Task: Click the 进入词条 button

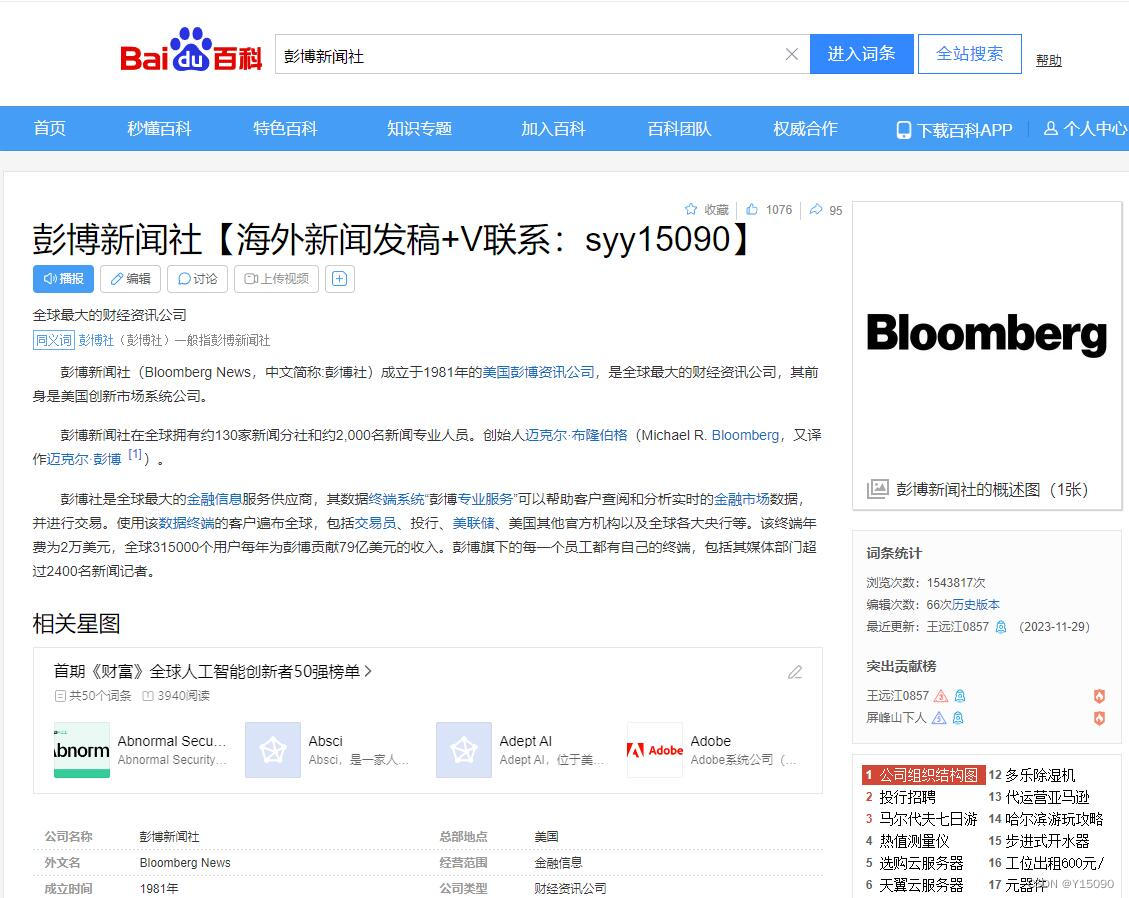Action: [861, 54]
